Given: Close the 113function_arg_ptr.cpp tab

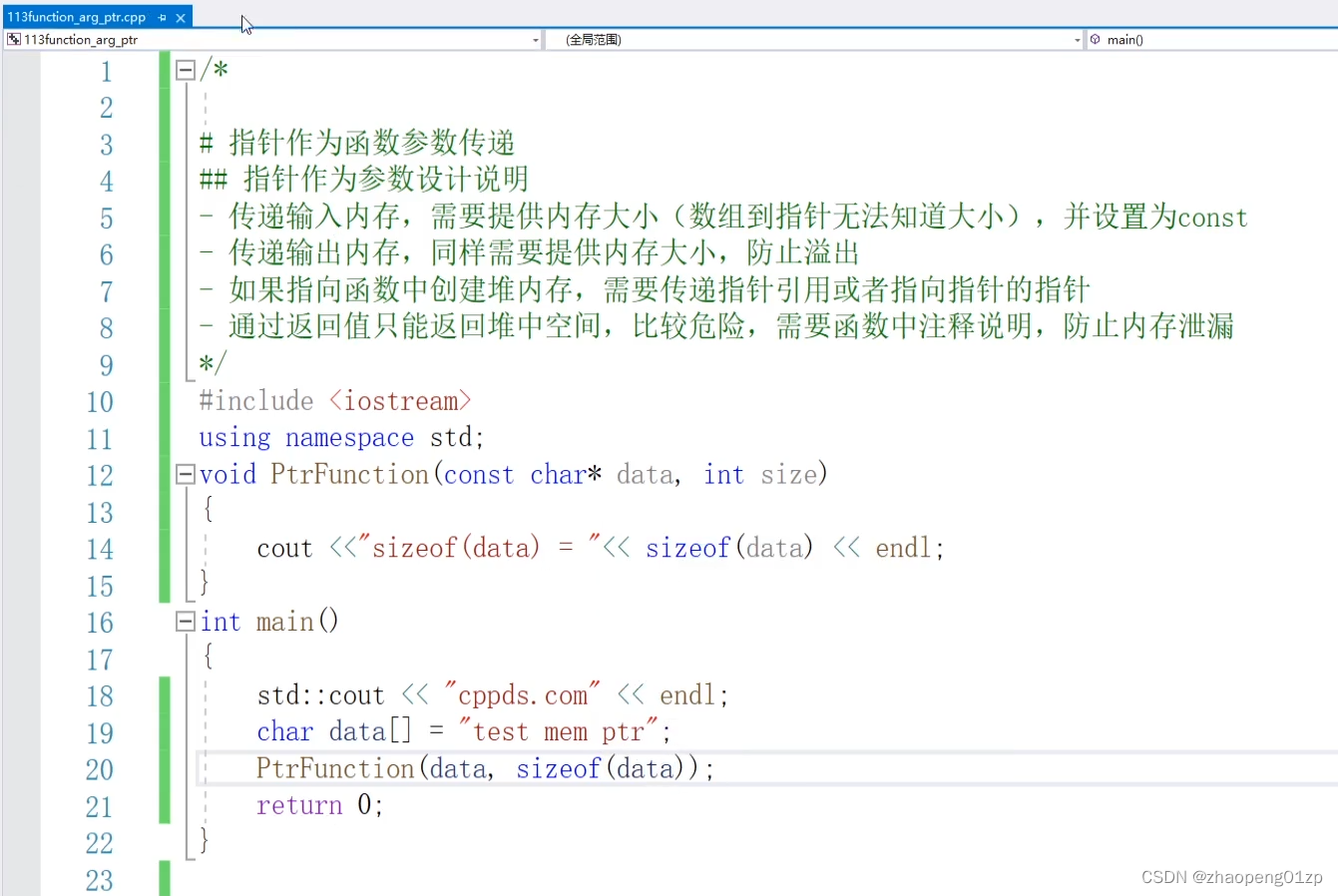Looking at the screenshot, I should (181, 18).
